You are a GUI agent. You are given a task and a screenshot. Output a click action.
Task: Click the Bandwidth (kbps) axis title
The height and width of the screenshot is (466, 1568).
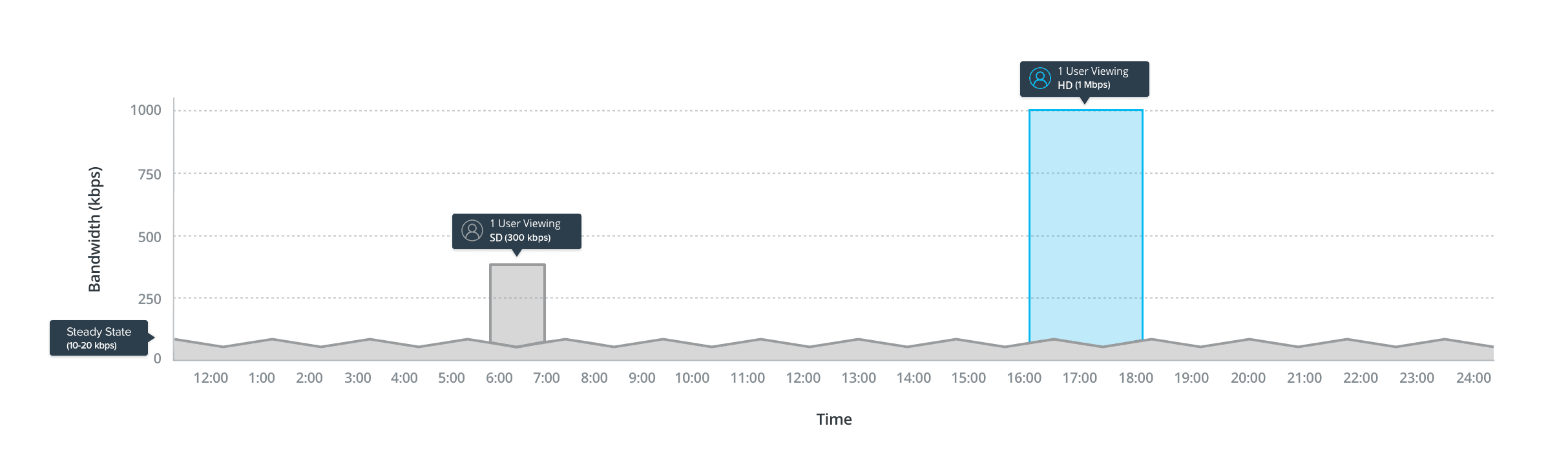point(95,229)
